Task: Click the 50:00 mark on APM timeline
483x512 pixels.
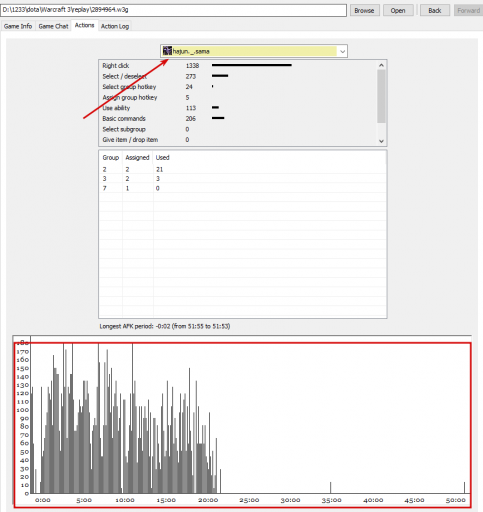Action: tap(455, 500)
